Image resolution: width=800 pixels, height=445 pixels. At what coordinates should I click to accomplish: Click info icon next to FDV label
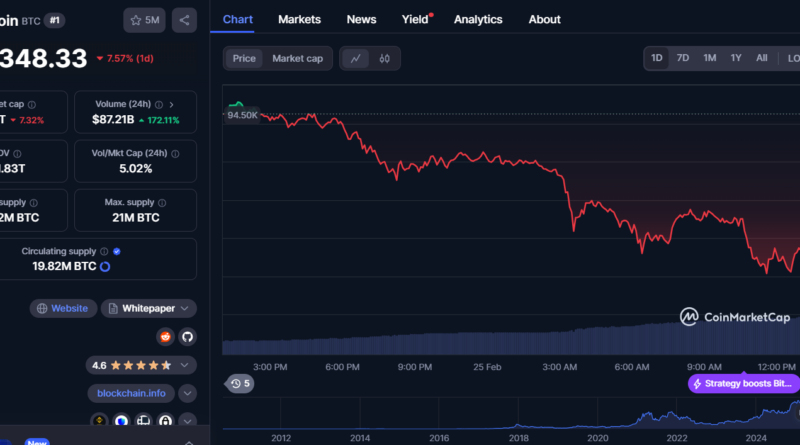(x=17, y=154)
